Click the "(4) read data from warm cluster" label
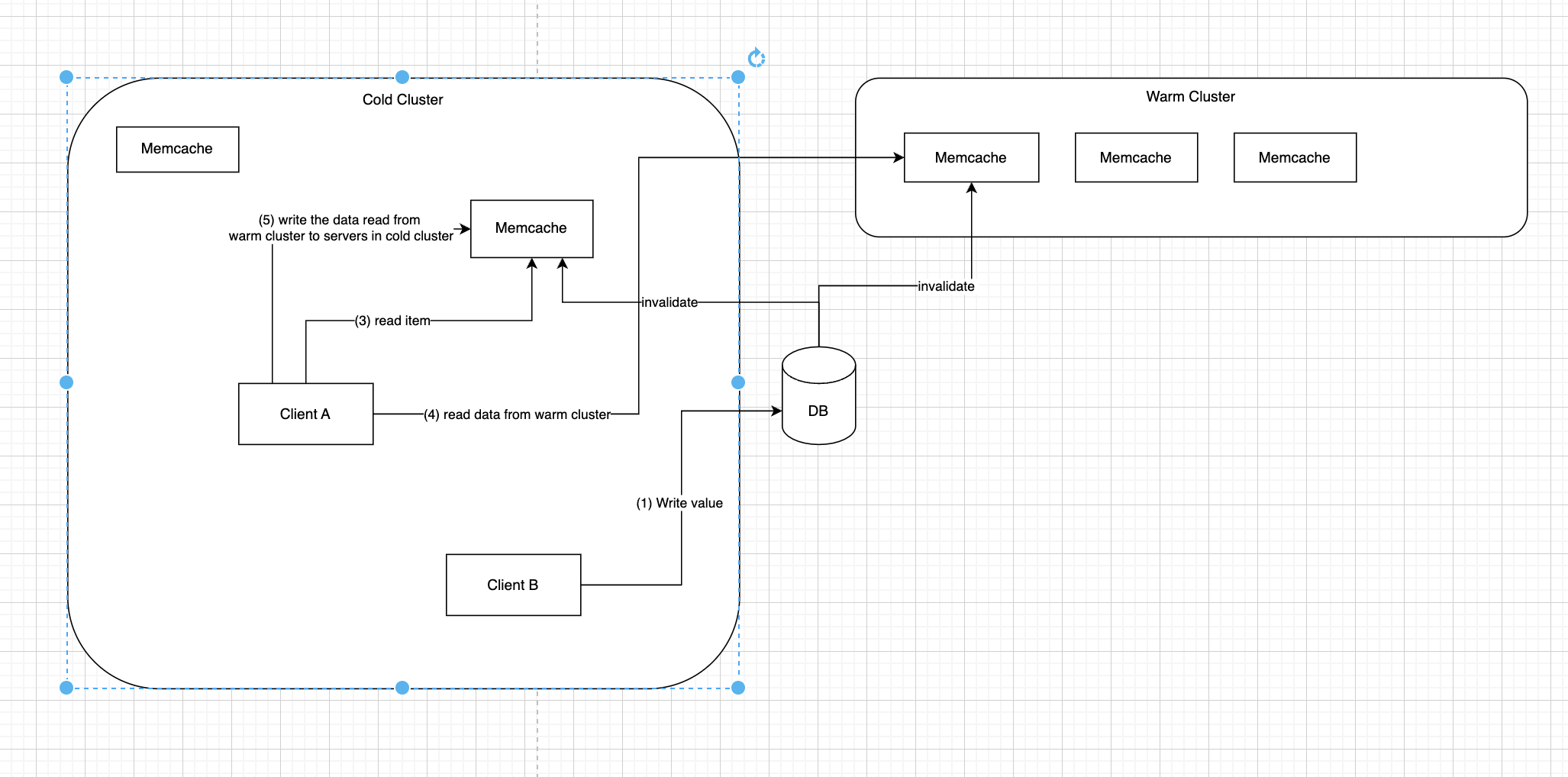This screenshot has height=777, width=1568. click(517, 414)
